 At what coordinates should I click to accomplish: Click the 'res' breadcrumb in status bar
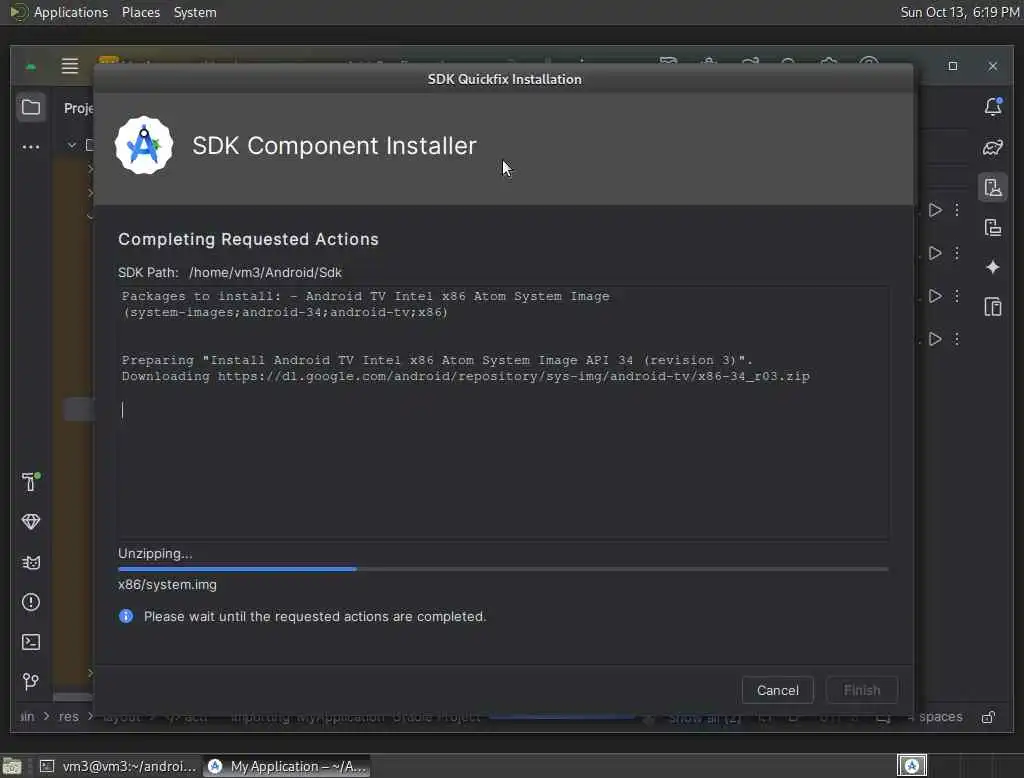point(69,717)
